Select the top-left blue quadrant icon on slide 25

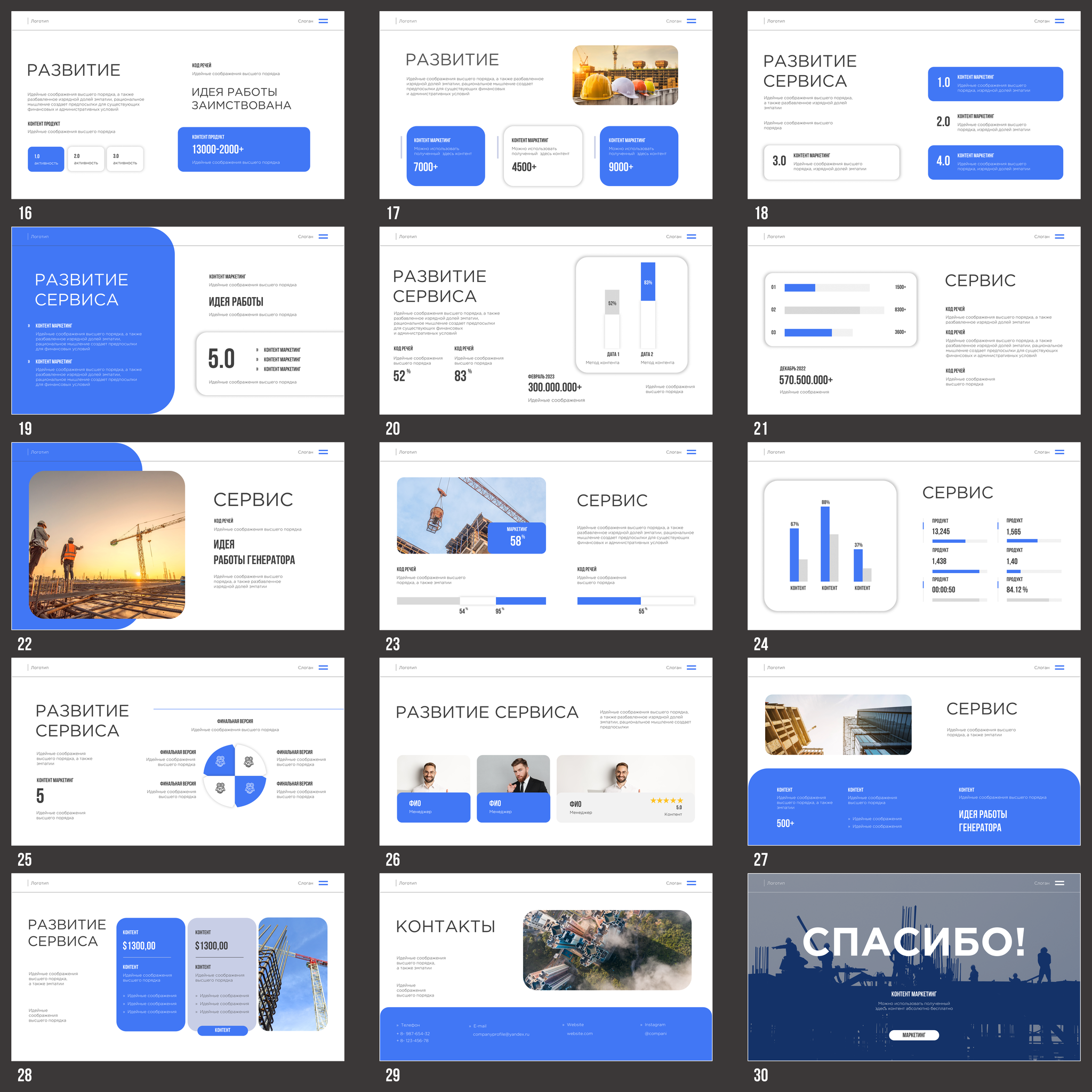click(x=220, y=762)
